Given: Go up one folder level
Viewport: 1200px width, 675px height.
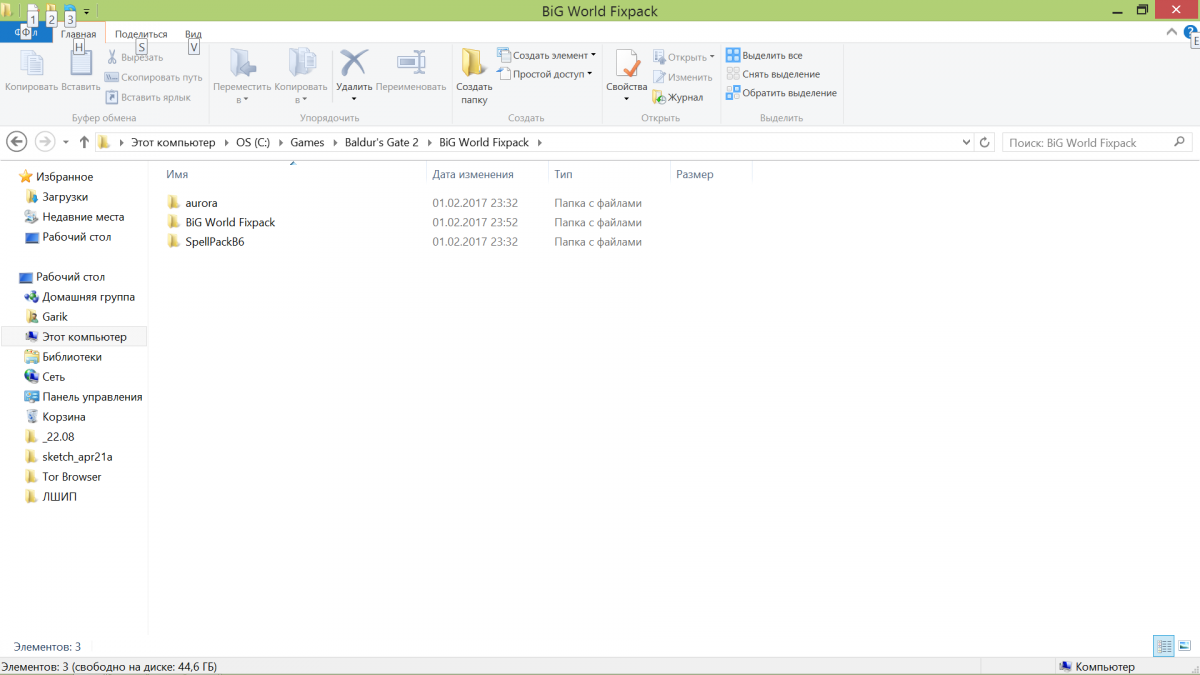Looking at the screenshot, I should point(84,142).
